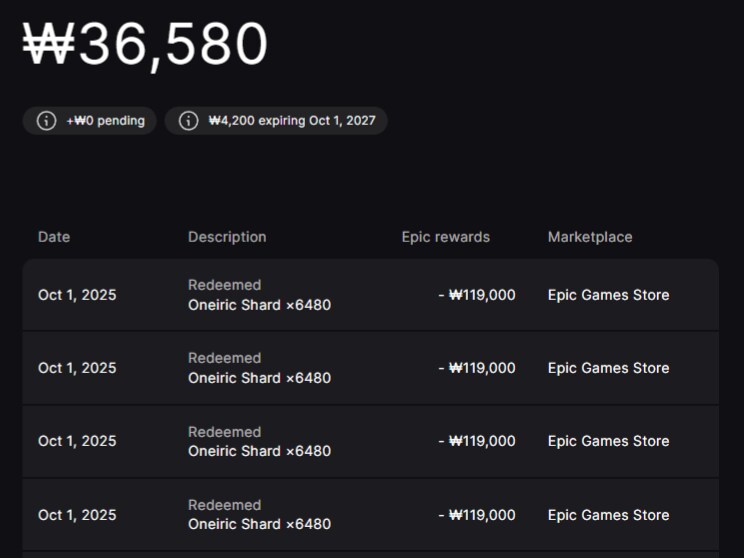This screenshot has width=744, height=558.
Task: Sort by the Date column header
Action: [x=54, y=237]
